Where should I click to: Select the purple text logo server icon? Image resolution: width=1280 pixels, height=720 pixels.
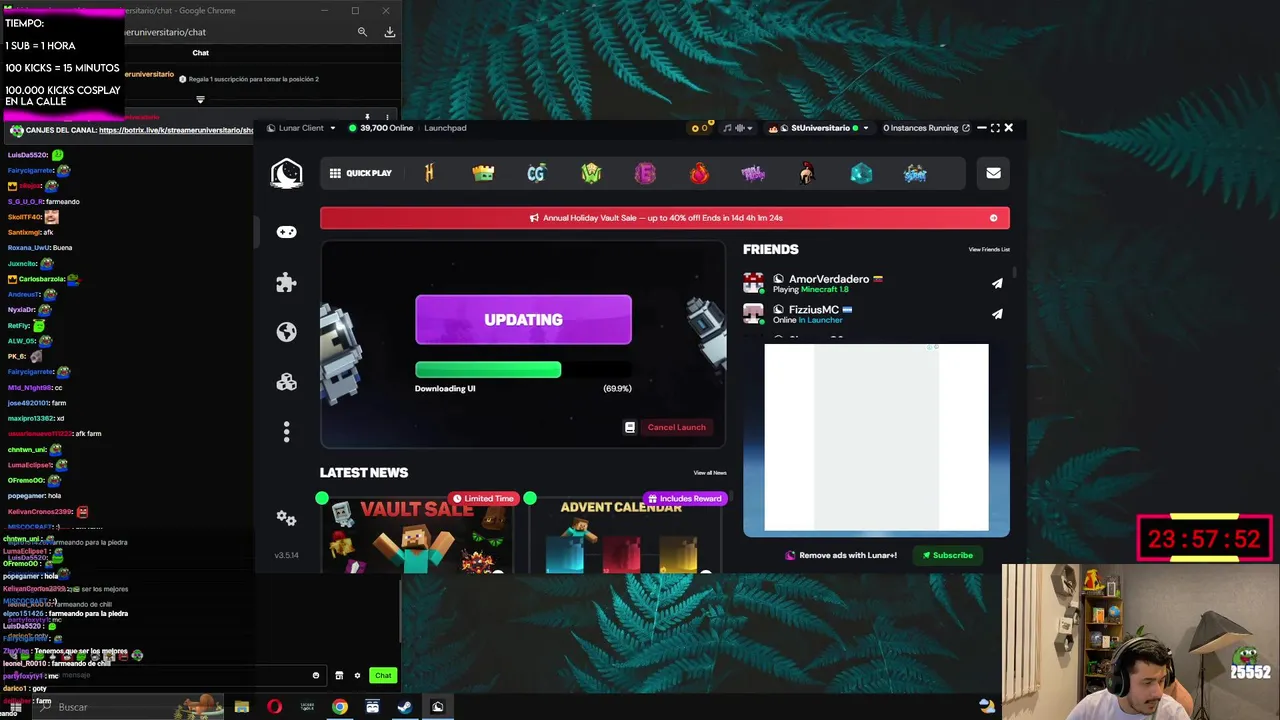point(753,173)
